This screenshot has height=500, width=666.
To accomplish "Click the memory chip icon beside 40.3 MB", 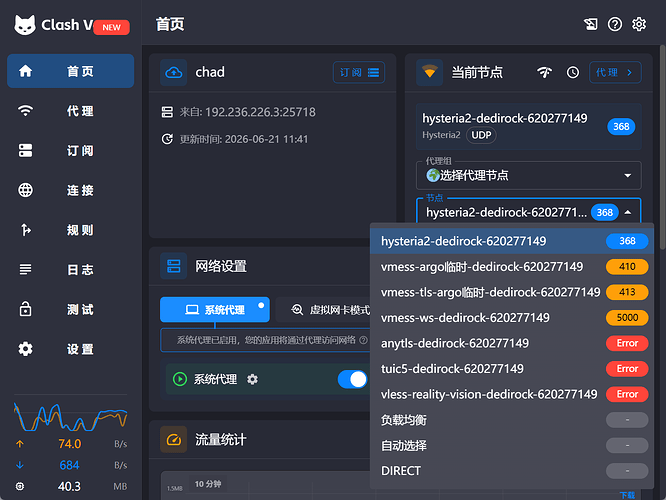I will [20, 486].
